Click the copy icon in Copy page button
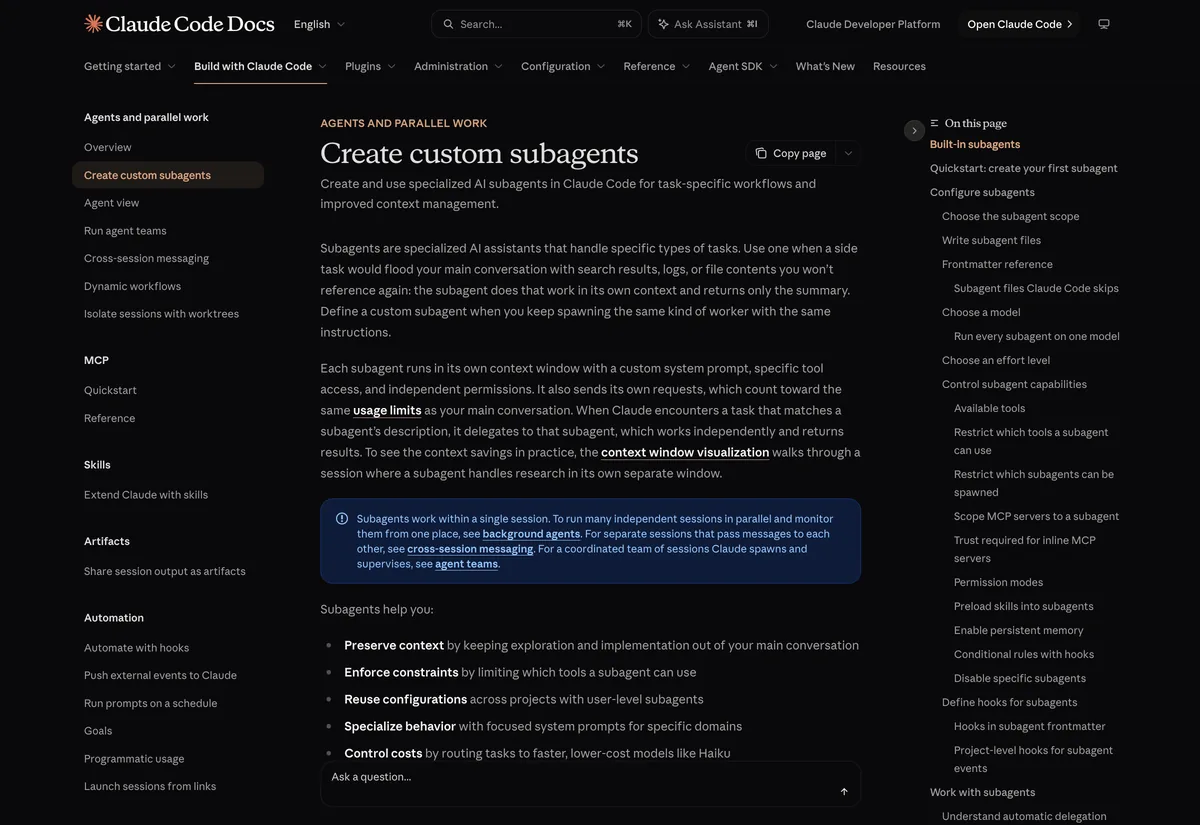Screen dimensions: 1200x825 tap(761, 153)
